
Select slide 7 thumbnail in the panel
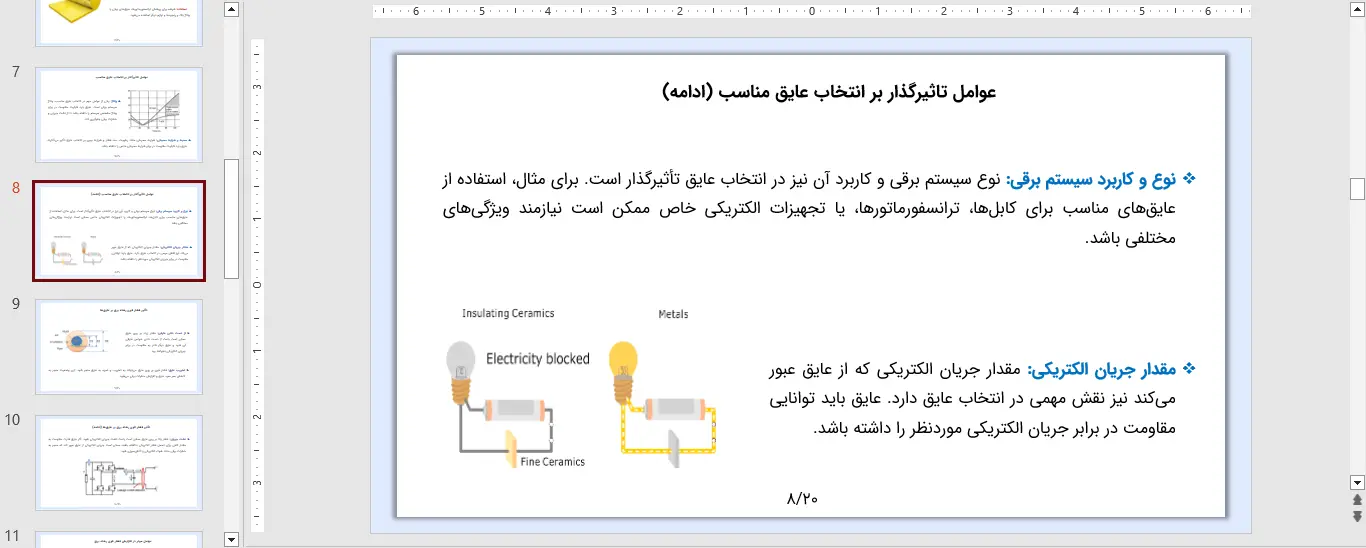coord(119,114)
